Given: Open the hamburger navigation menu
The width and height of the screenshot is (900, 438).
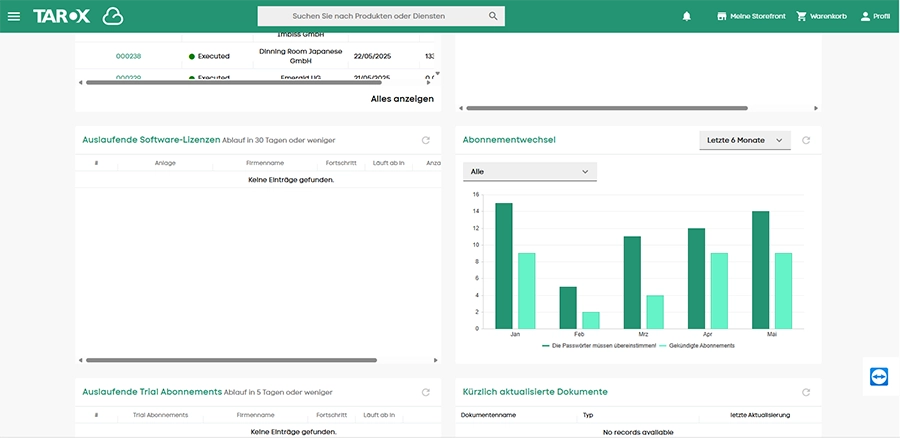Looking at the screenshot, I should pyautogui.click(x=14, y=16).
